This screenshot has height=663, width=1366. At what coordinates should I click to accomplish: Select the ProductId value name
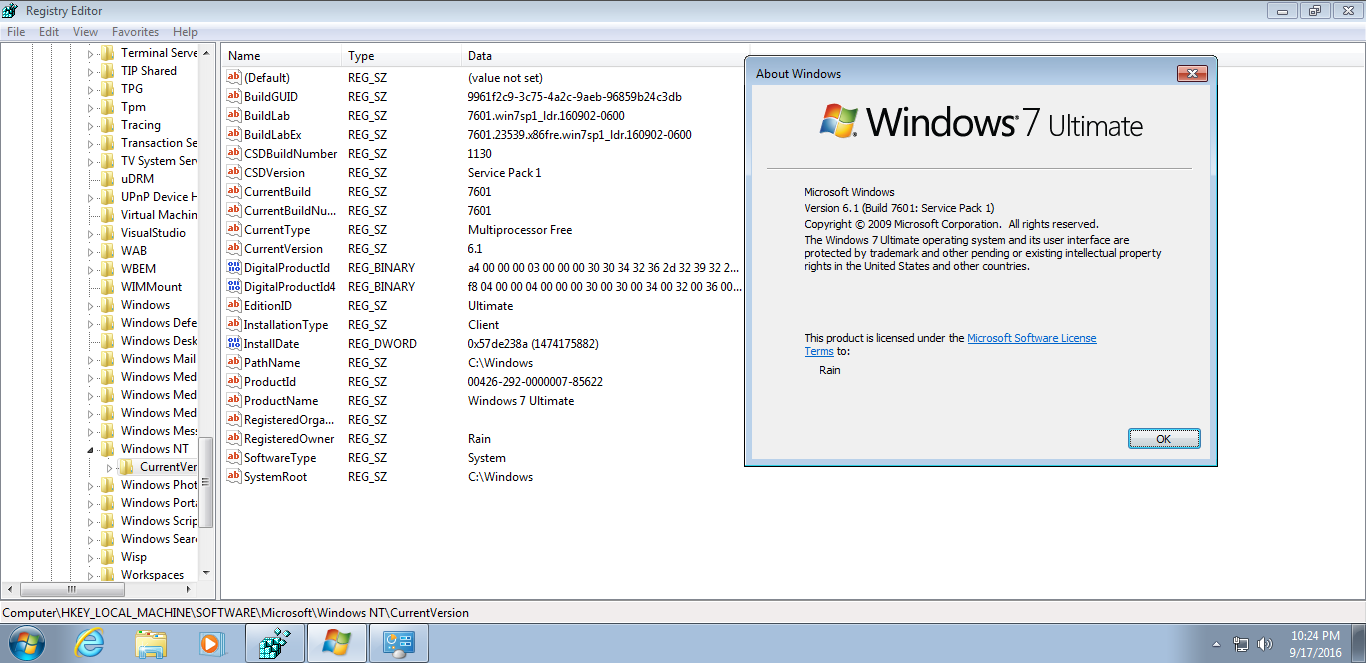click(x=270, y=382)
